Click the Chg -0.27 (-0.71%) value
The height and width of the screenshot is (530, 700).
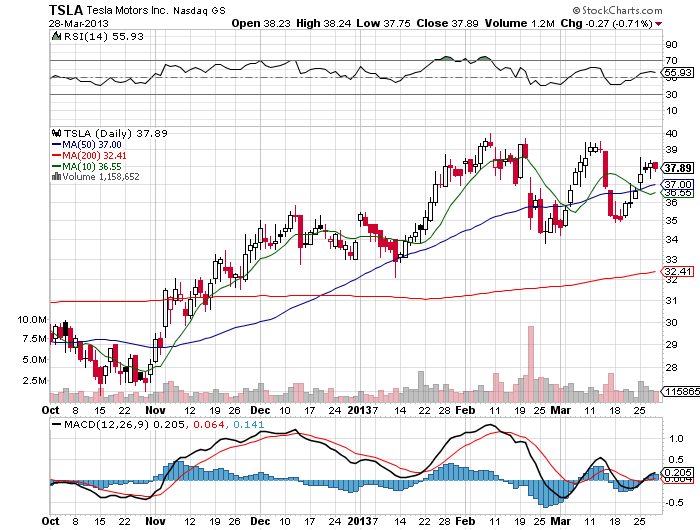click(x=607, y=23)
